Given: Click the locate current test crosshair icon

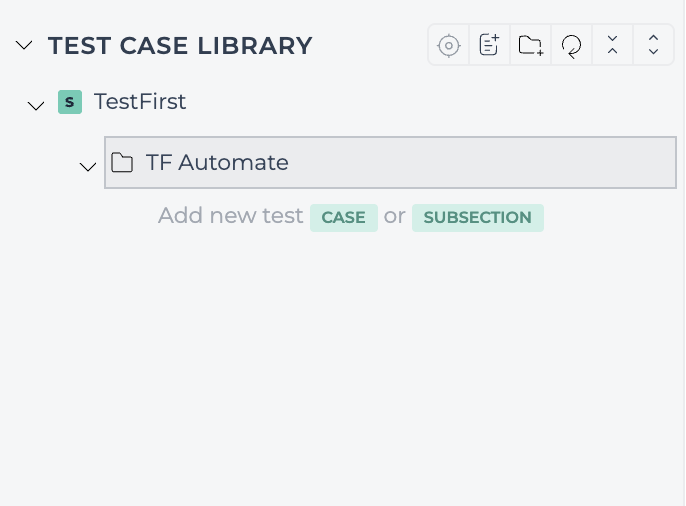Looking at the screenshot, I should (448, 45).
